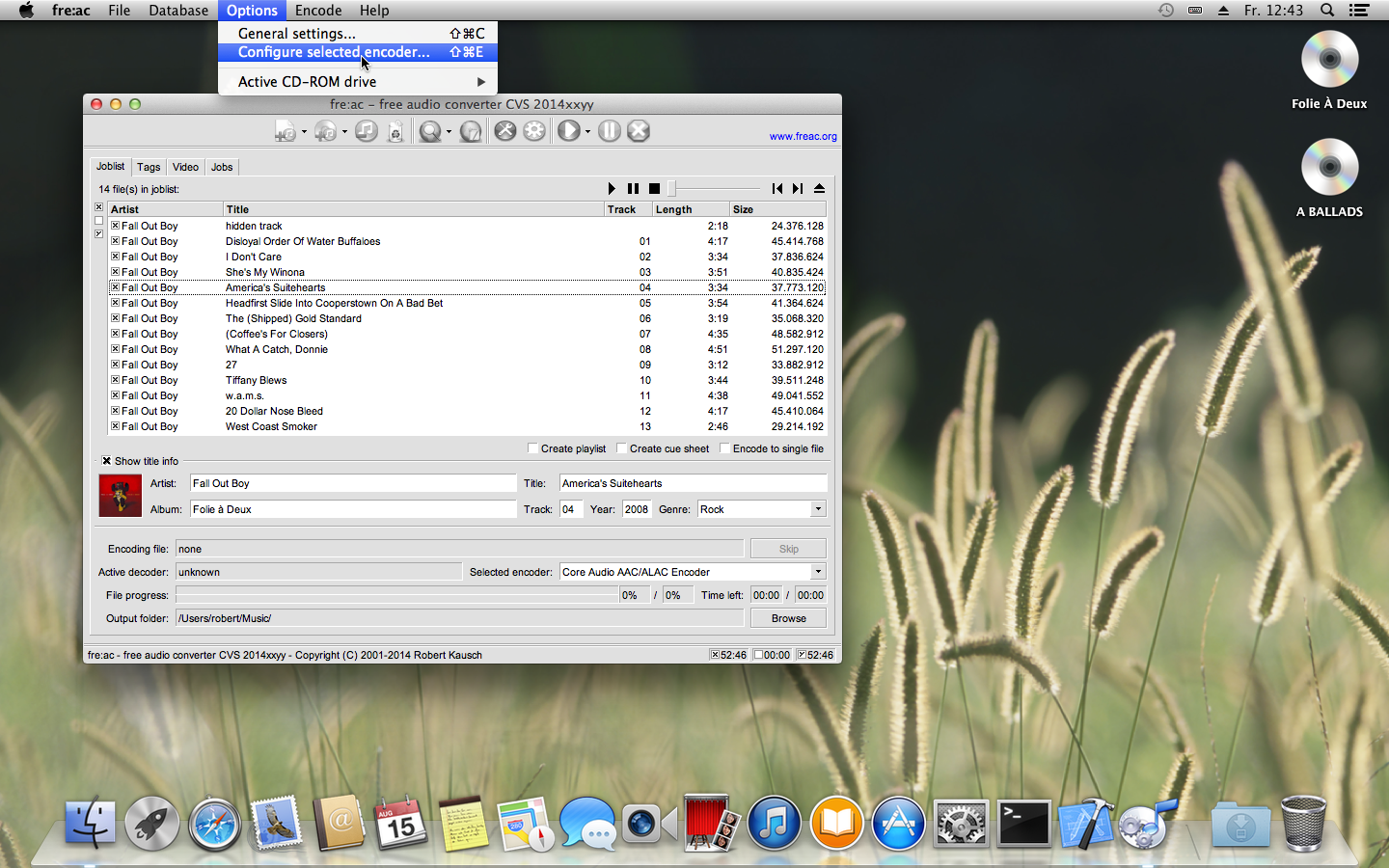
Task: Enable the Encode to single file checkbox
Action: (724, 448)
